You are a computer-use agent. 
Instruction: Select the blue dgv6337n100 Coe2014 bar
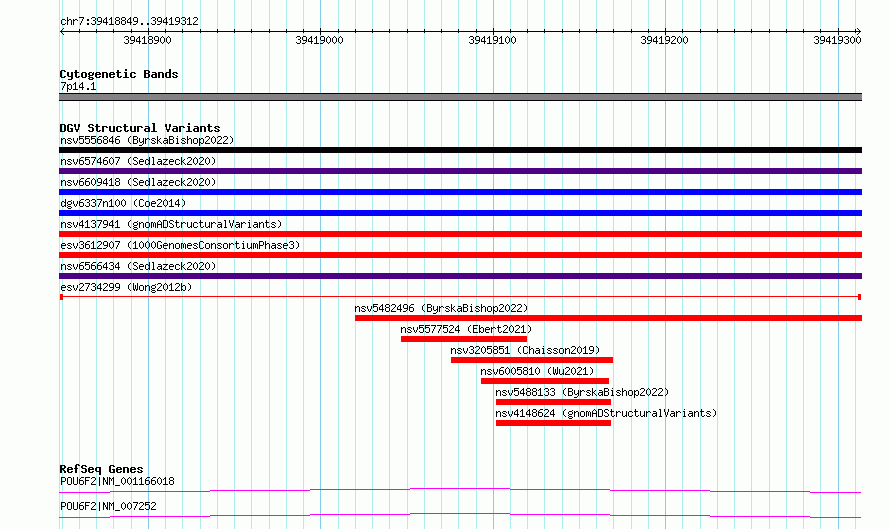460,213
